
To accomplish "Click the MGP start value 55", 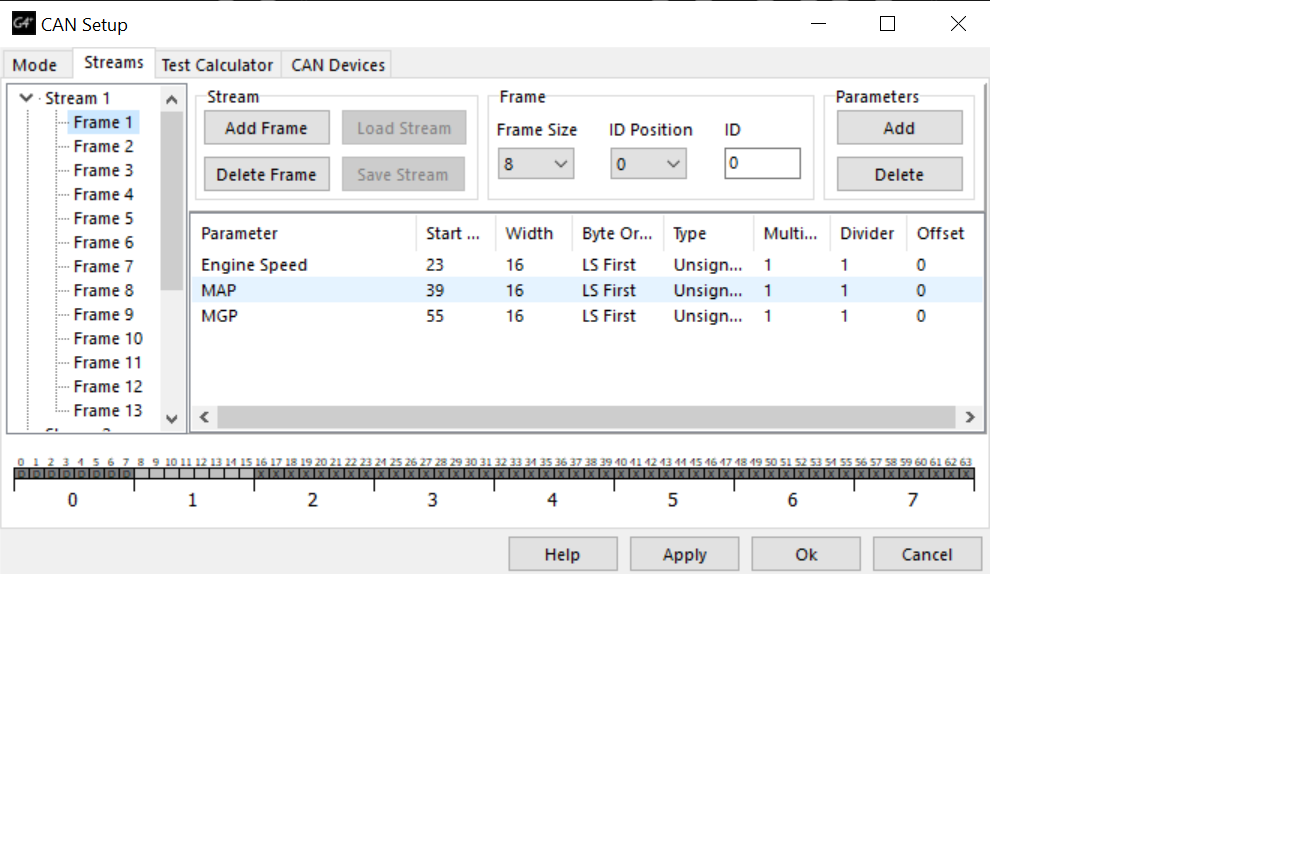I will 435,316.
